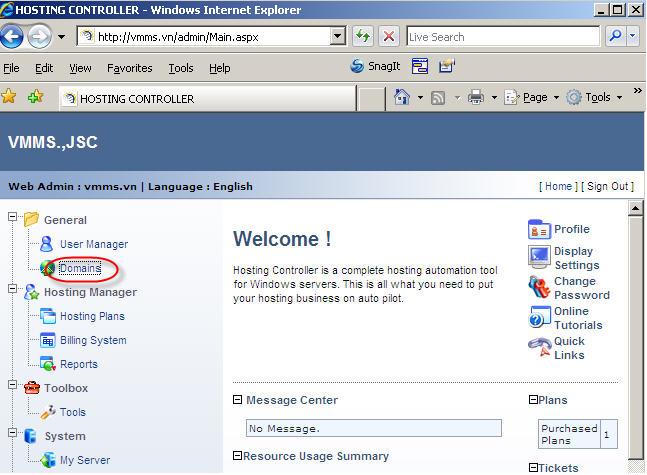The image size is (647, 475).
Task: Click the Home house icon in command bar
Action: pos(402,97)
